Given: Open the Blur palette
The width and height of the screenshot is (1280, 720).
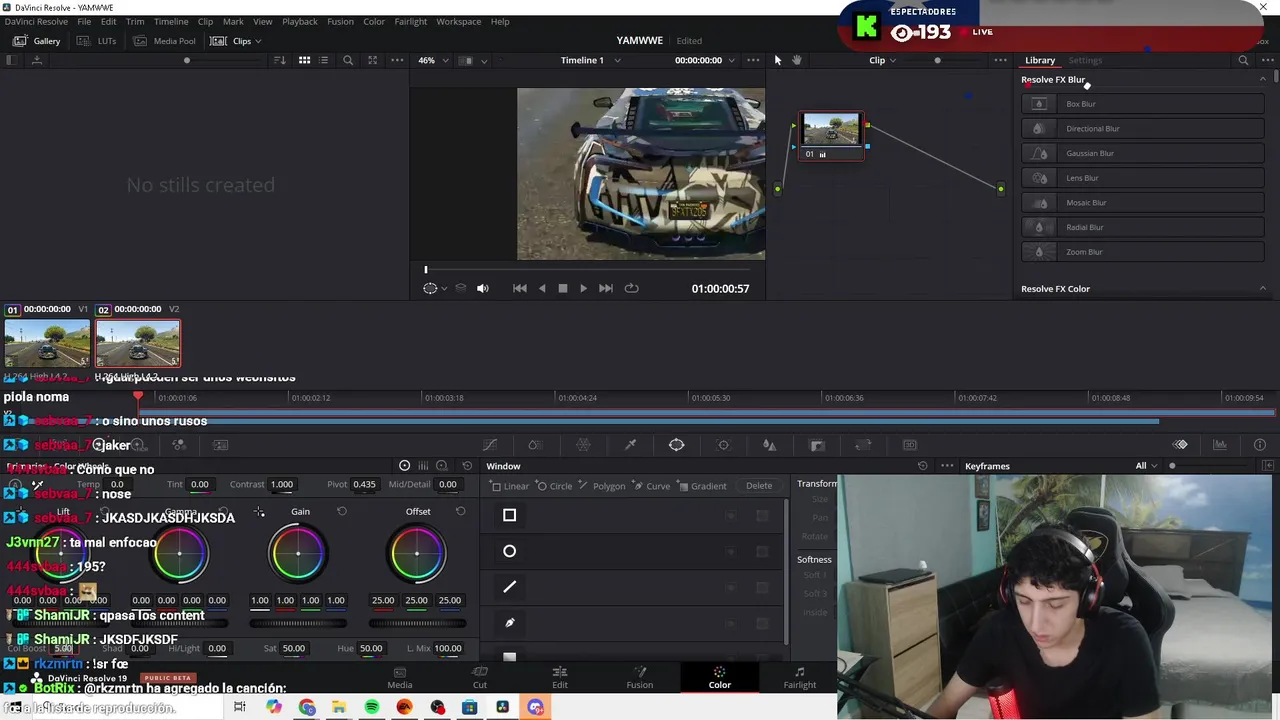Looking at the screenshot, I should 769,445.
